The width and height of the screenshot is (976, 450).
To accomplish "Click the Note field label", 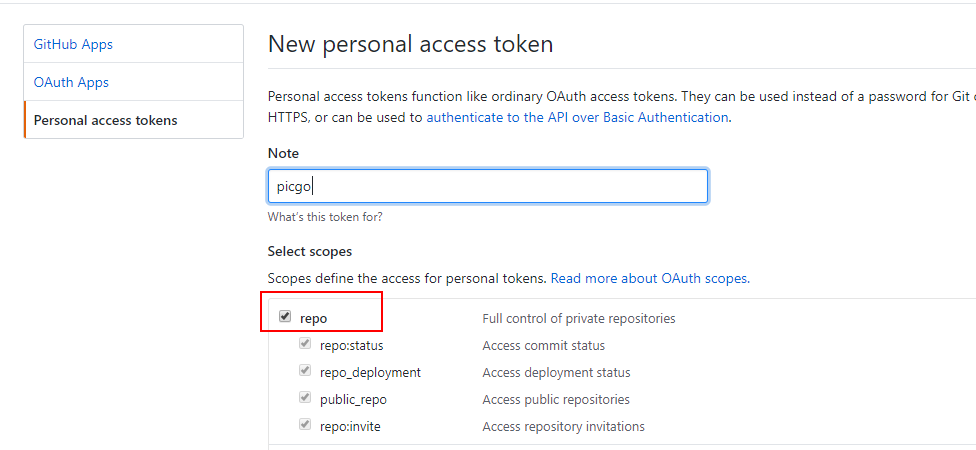I will coord(283,153).
